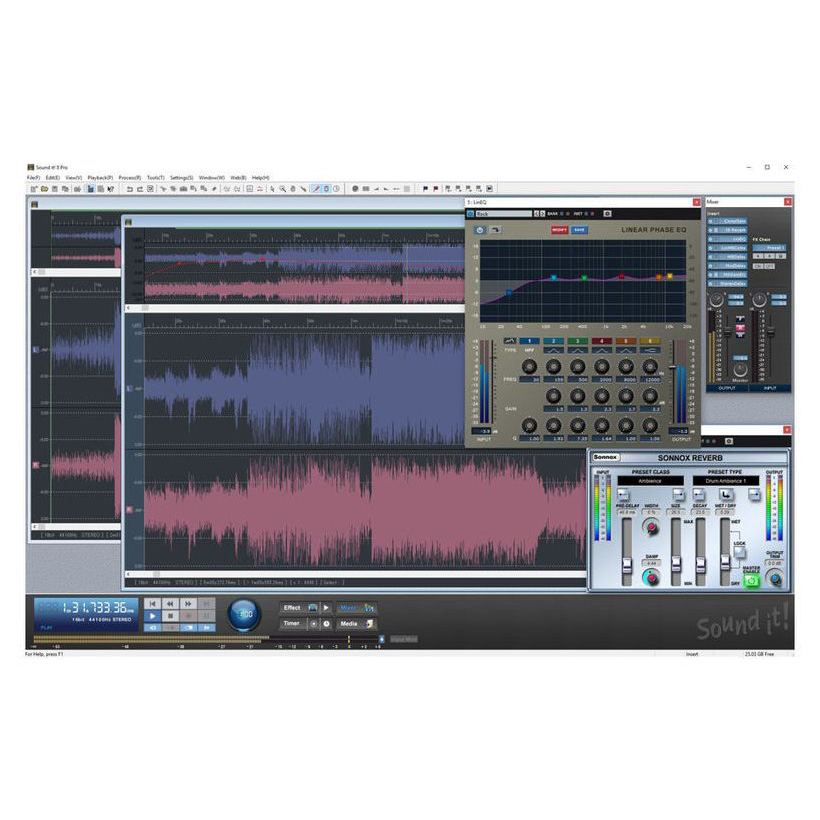Click the Stop transport button
The width and height of the screenshot is (820, 820).
[x=170, y=616]
